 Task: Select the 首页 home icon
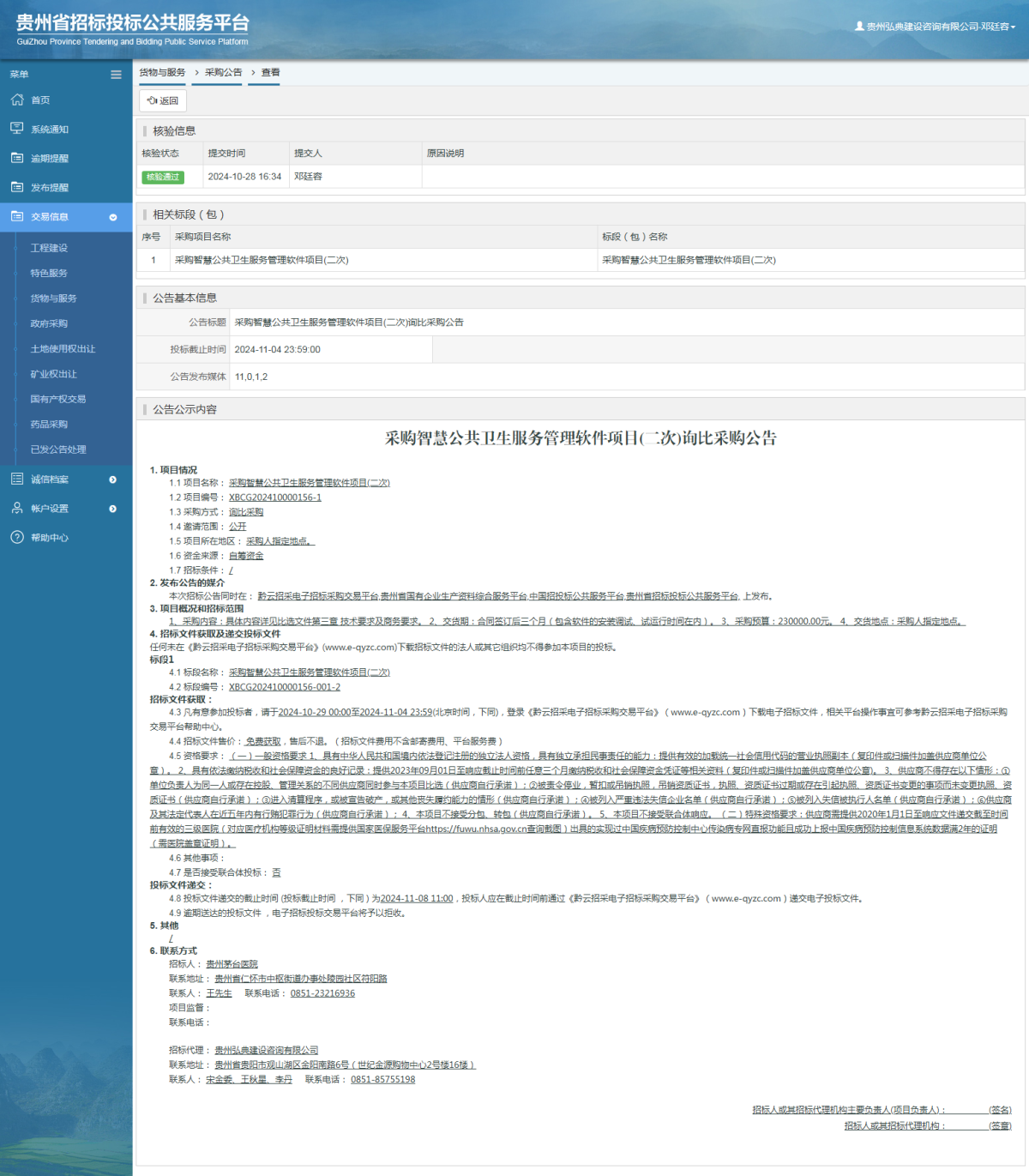click(x=17, y=100)
